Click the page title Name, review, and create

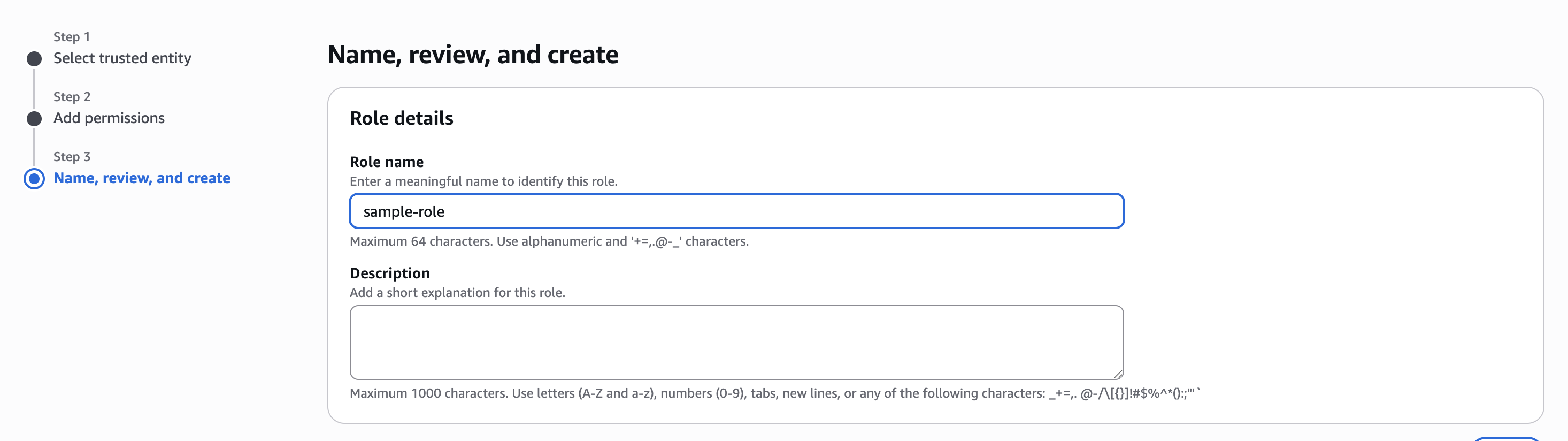[x=473, y=55]
